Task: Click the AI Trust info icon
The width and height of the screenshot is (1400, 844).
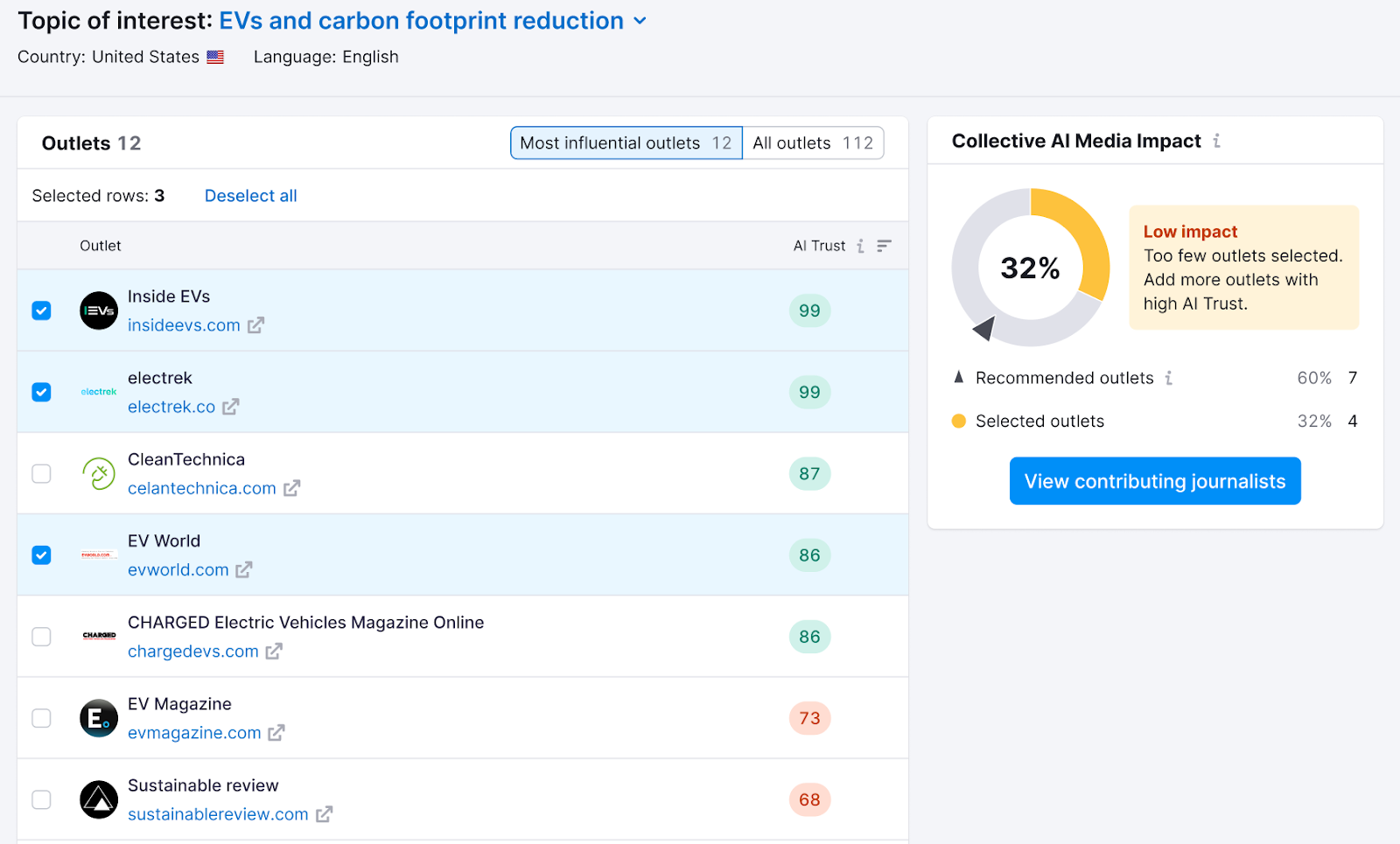Action: pos(860,247)
